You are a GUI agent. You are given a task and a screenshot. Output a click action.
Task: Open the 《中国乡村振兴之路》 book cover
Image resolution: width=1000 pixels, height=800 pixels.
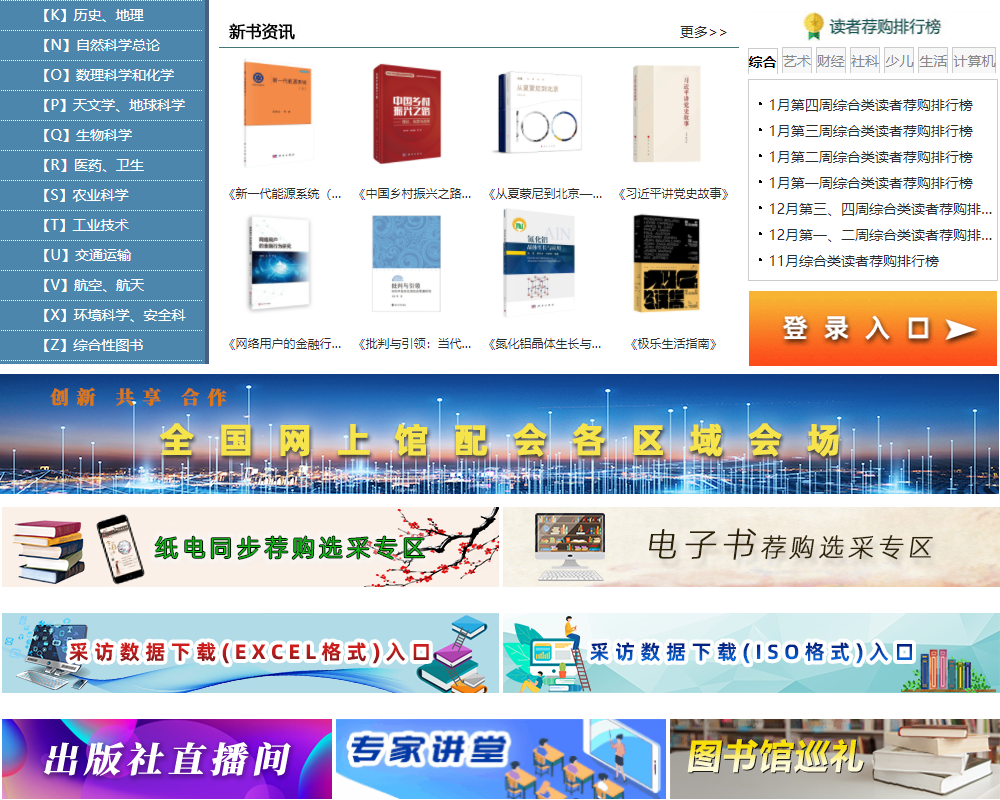pos(406,114)
